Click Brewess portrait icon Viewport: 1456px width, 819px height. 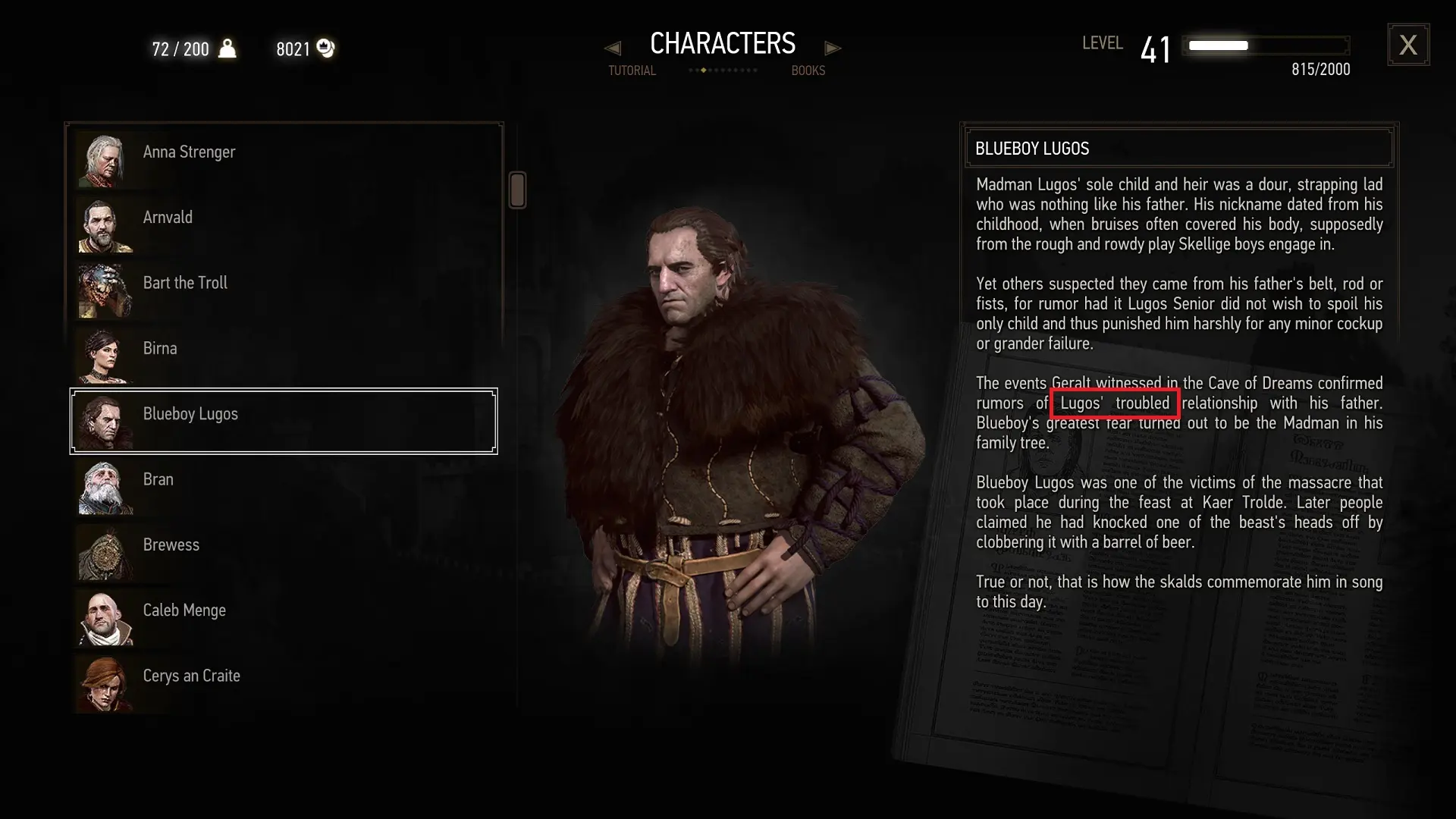[x=105, y=553]
